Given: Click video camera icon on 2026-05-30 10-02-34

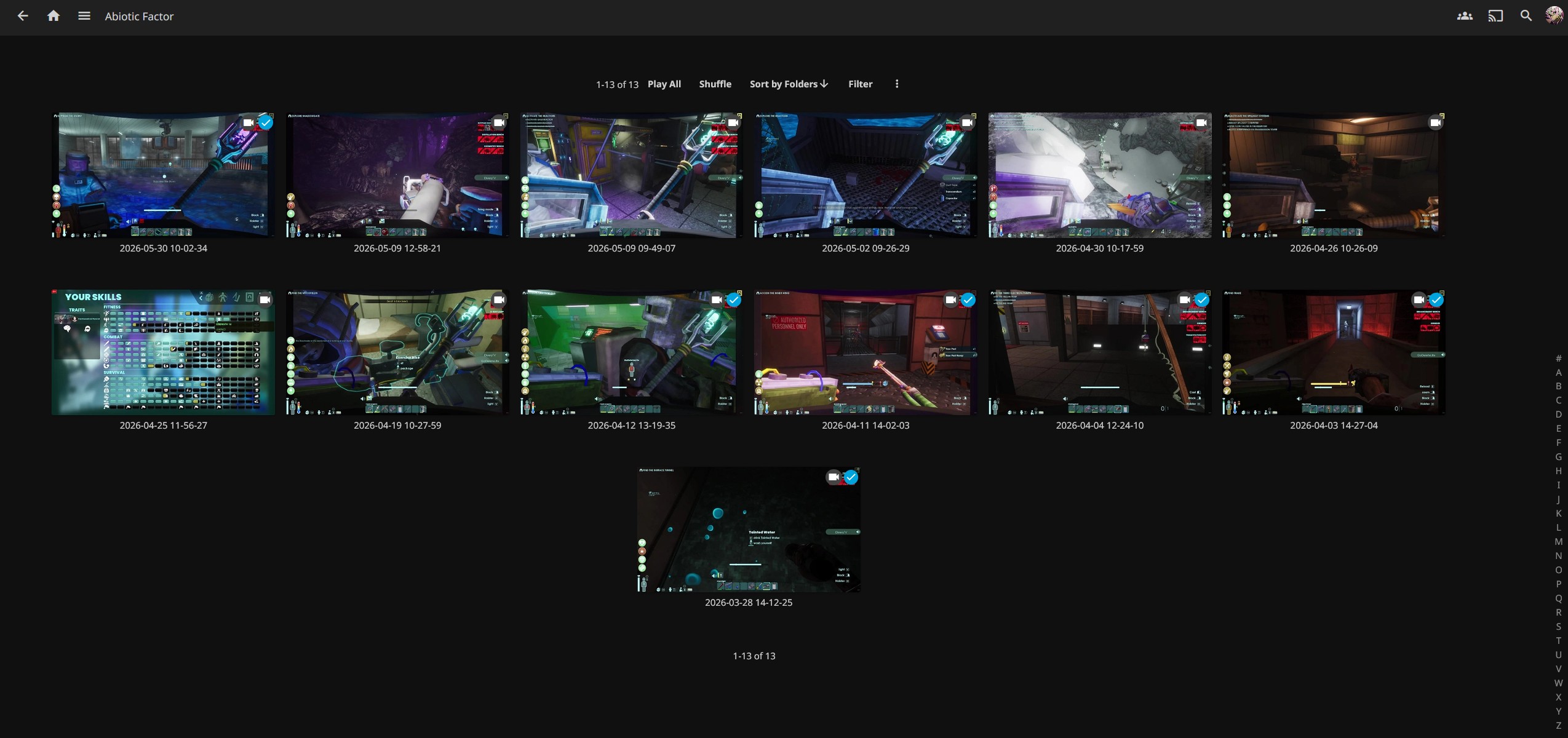Looking at the screenshot, I should (x=248, y=122).
